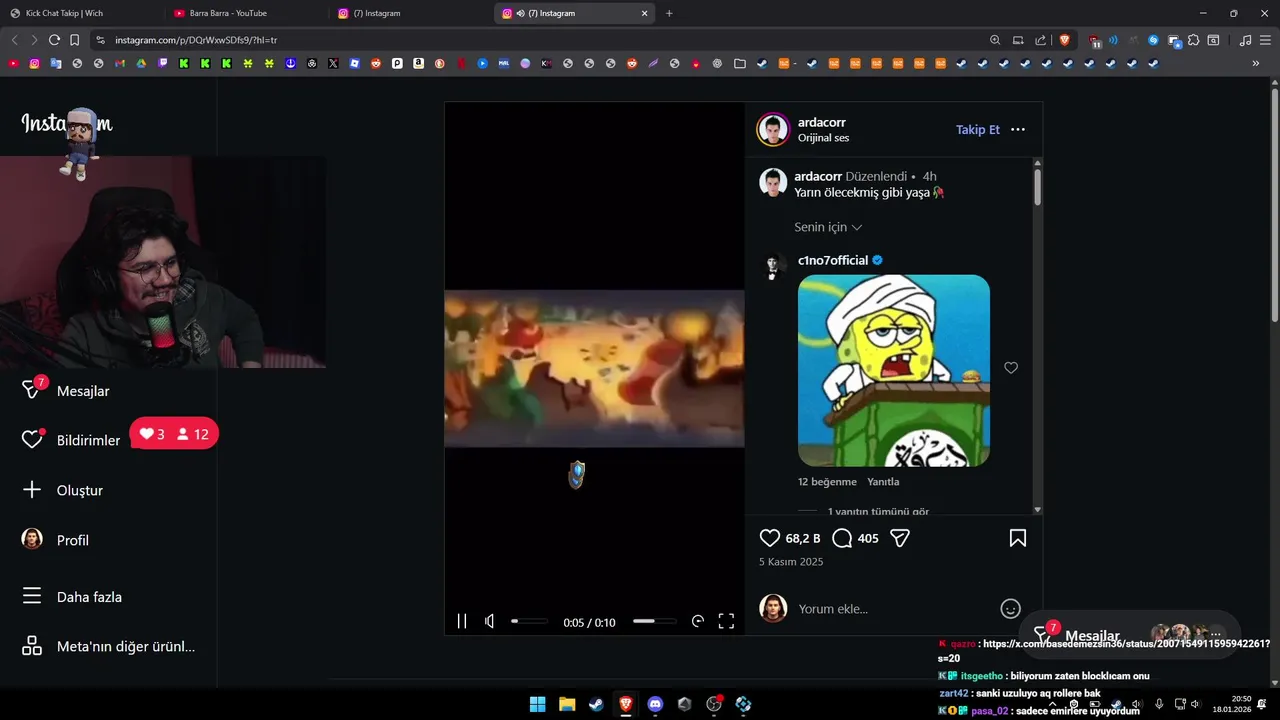Click the SpongeBob GIF comment image
Screen dimensions: 1280x720
[894, 370]
